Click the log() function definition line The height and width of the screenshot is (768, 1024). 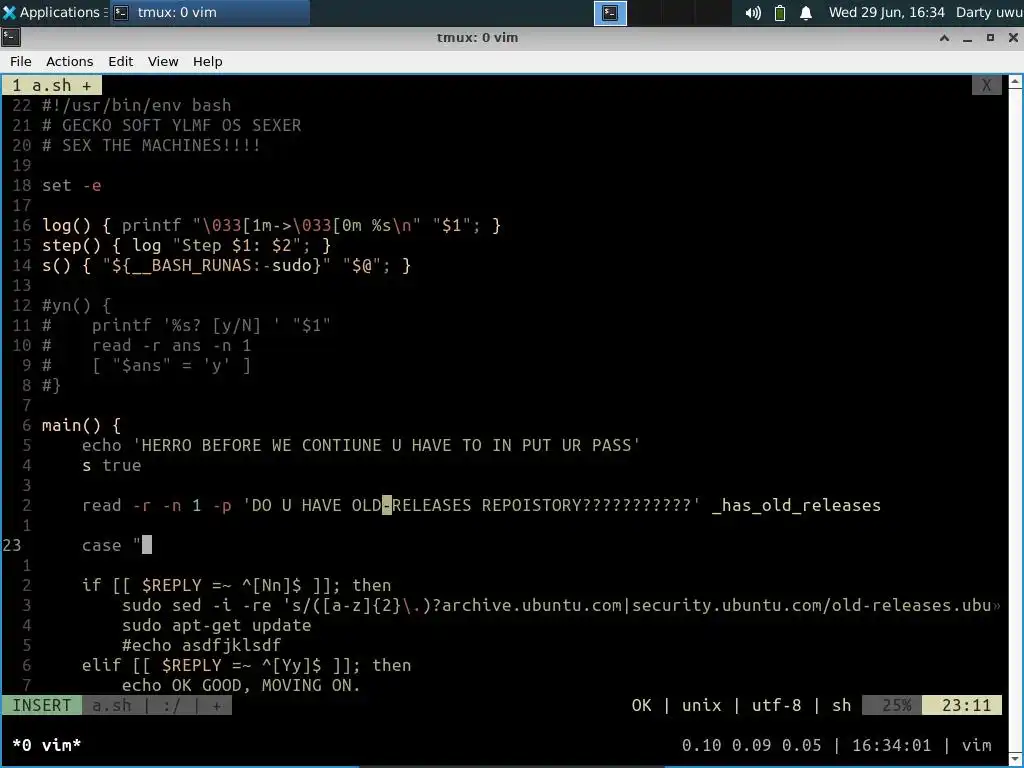[x=272, y=225]
